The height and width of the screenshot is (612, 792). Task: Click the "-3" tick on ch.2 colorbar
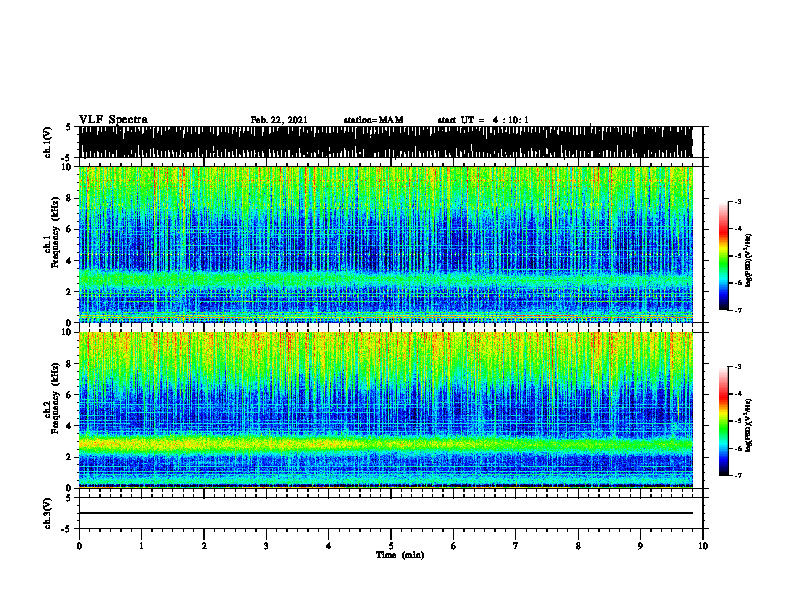pyautogui.click(x=738, y=367)
